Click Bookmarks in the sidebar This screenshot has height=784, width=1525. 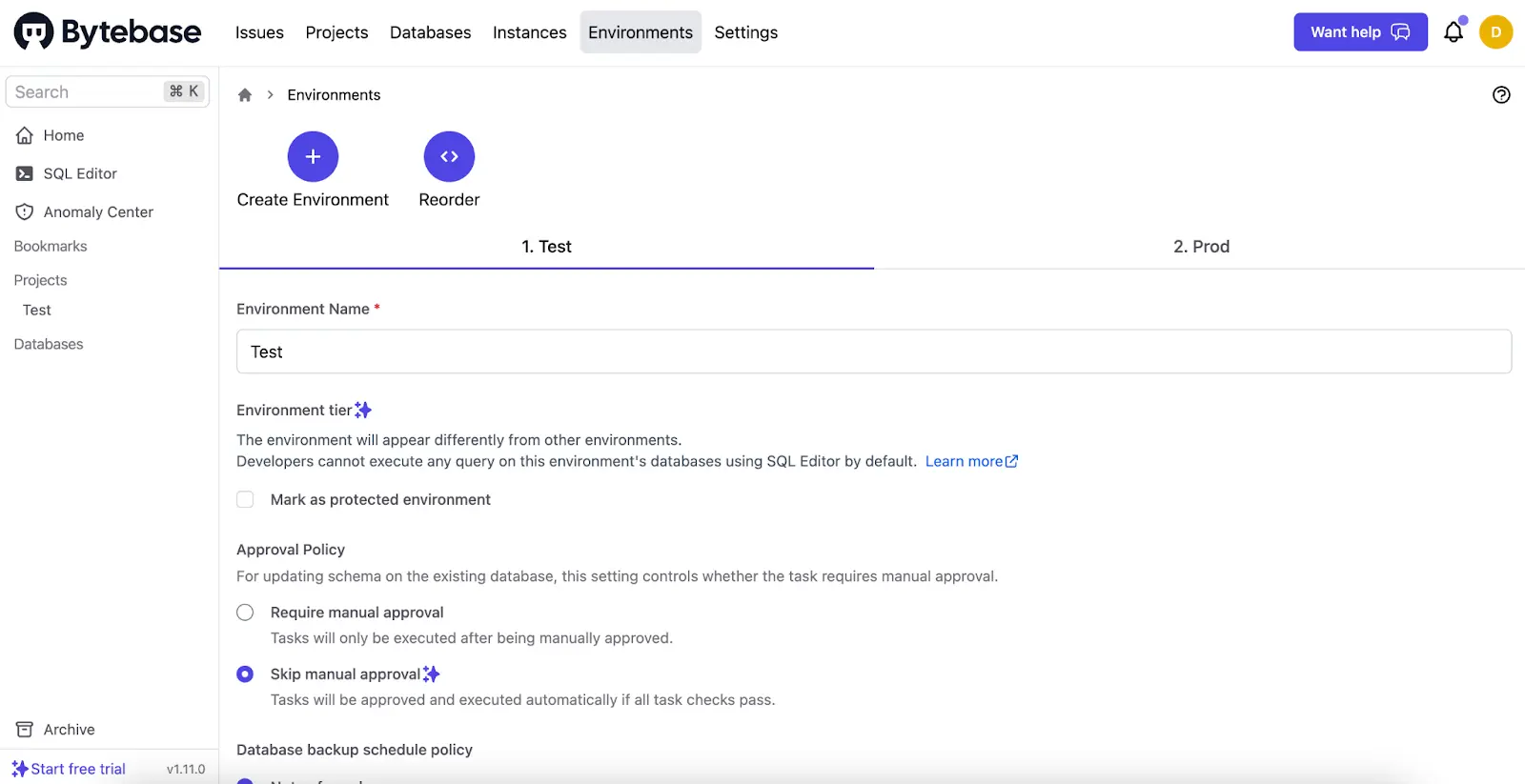pyautogui.click(x=51, y=246)
